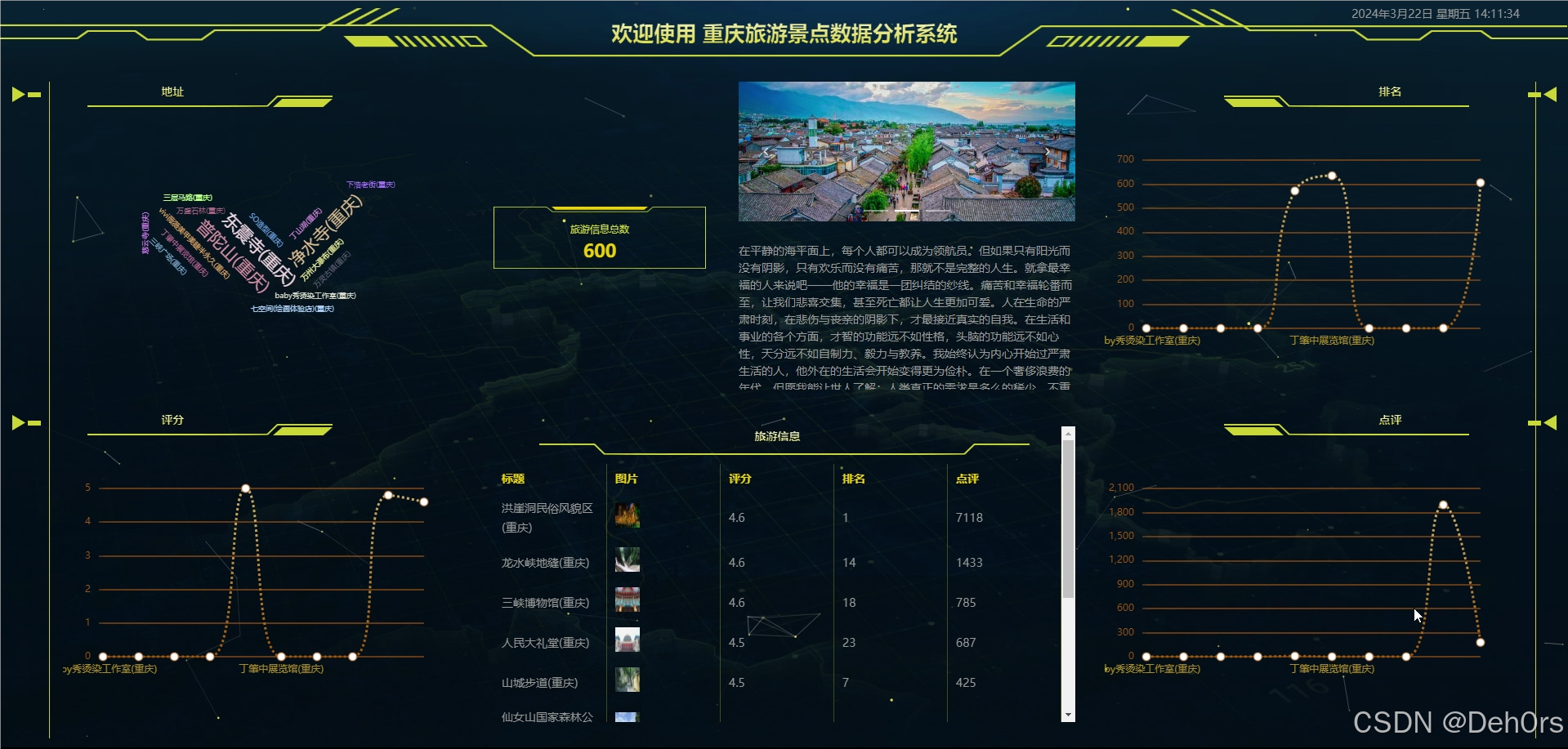The image size is (1568, 749).
Task: Show the next carousel image
Action: pos(1048,151)
